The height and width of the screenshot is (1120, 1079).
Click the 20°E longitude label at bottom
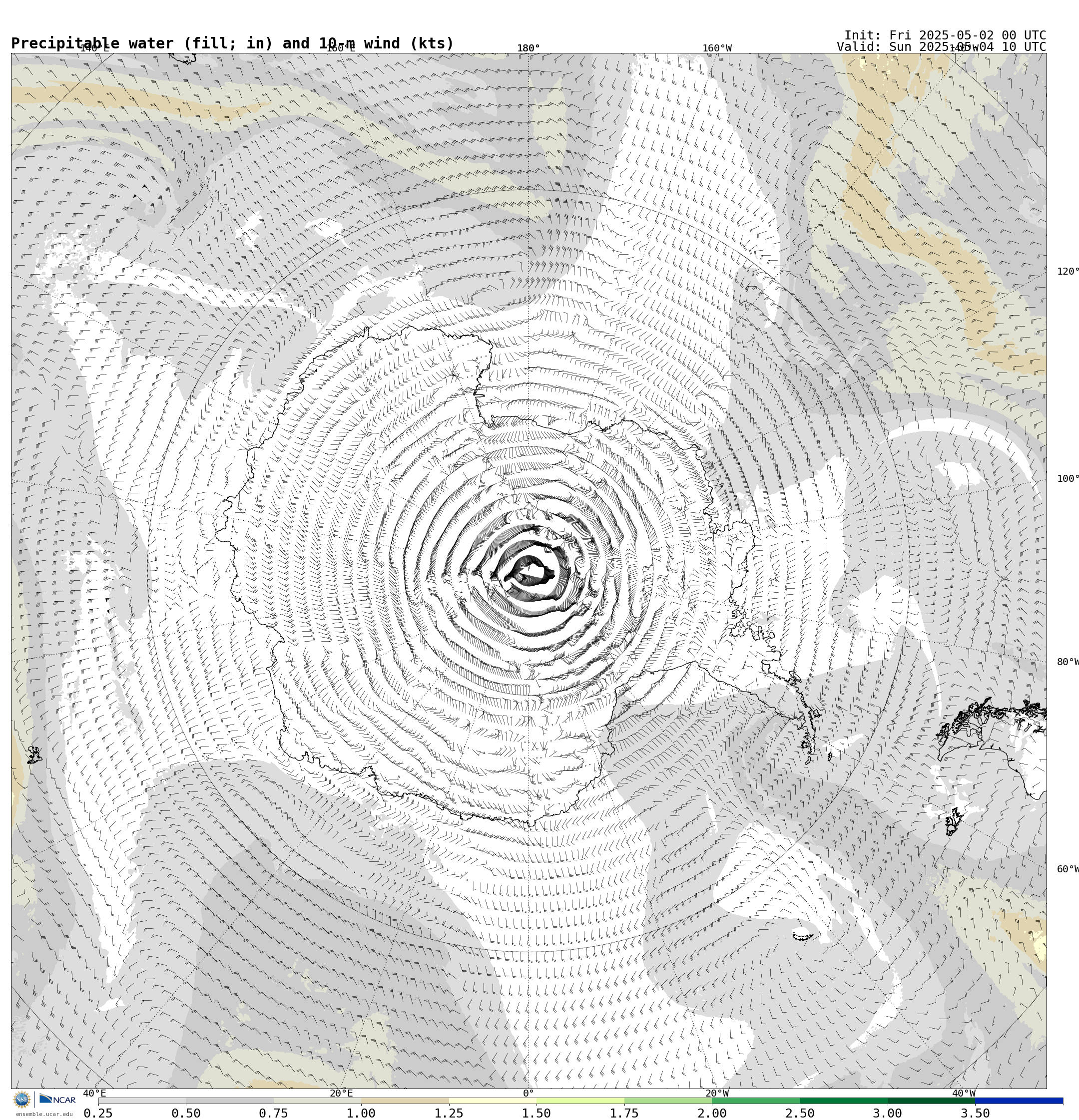pos(341,1093)
